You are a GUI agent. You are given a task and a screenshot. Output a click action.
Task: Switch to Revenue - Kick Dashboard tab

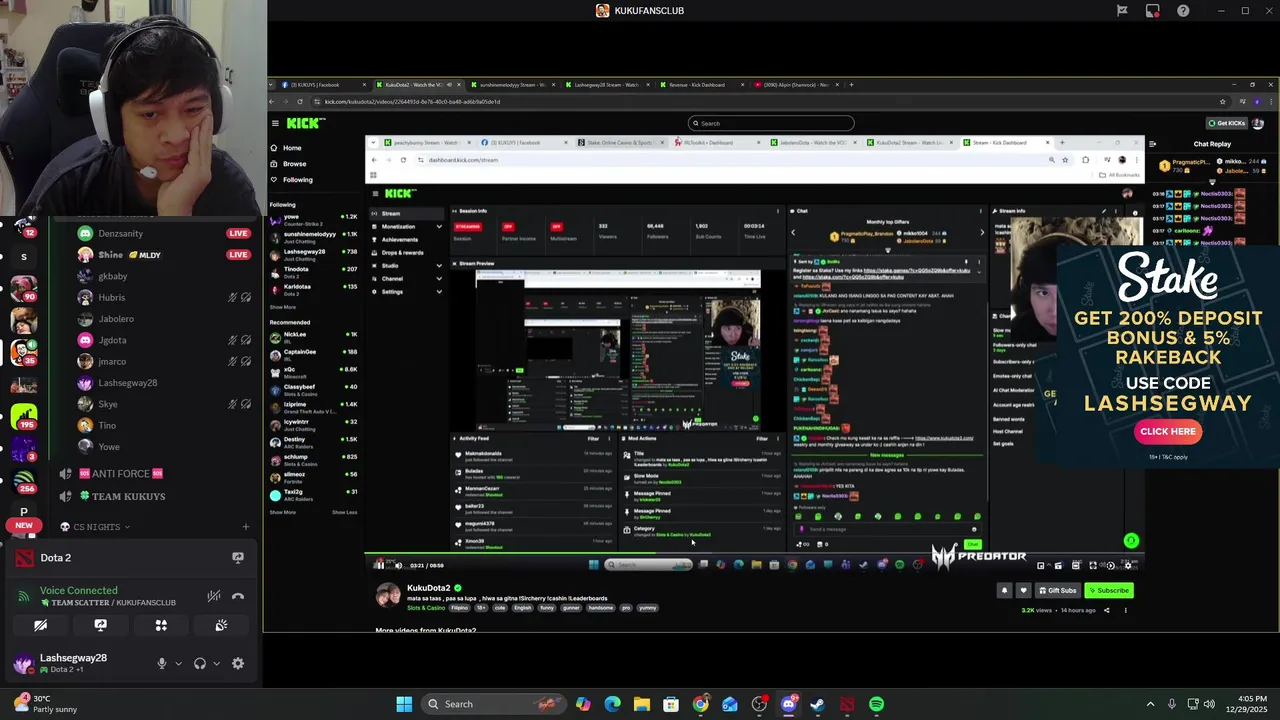coord(701,85)
